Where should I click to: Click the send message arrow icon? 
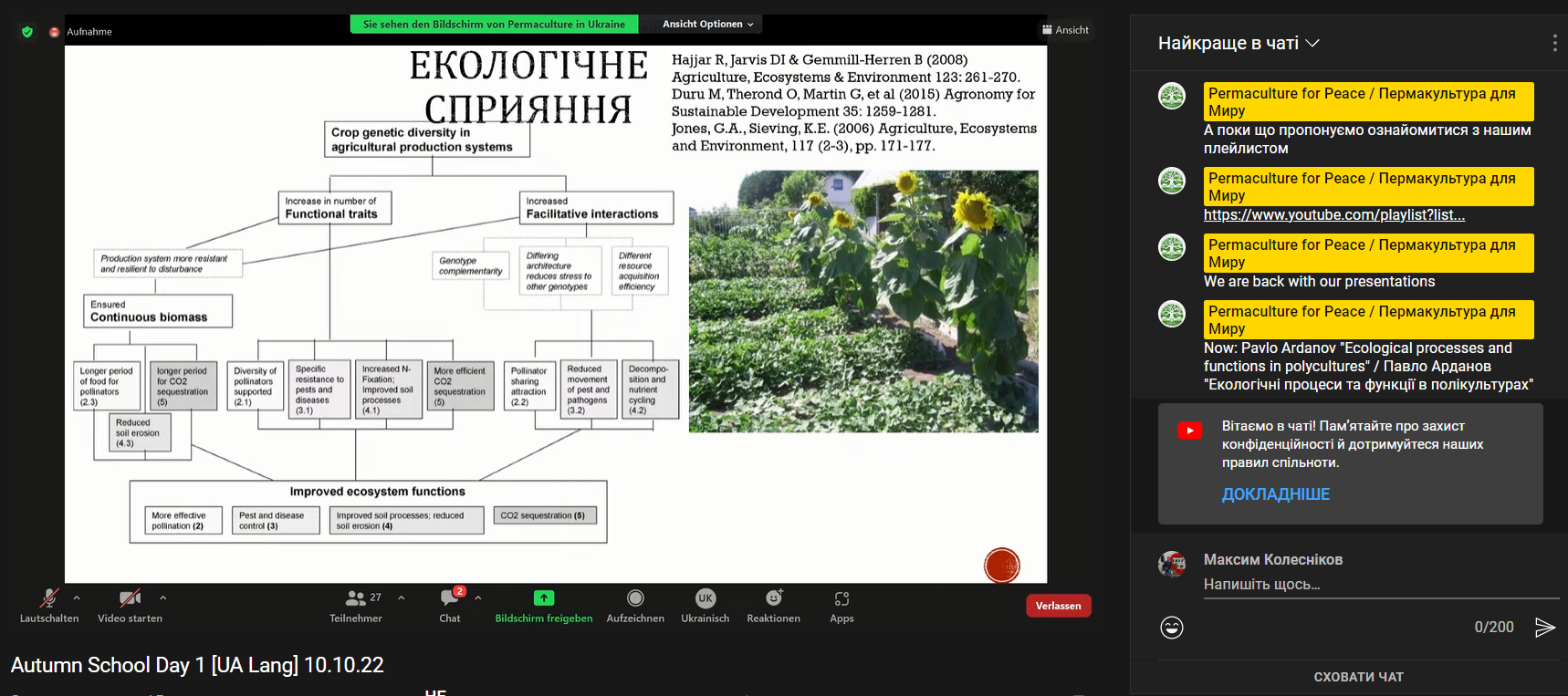pyautogui.click(x=1544, y=628)
